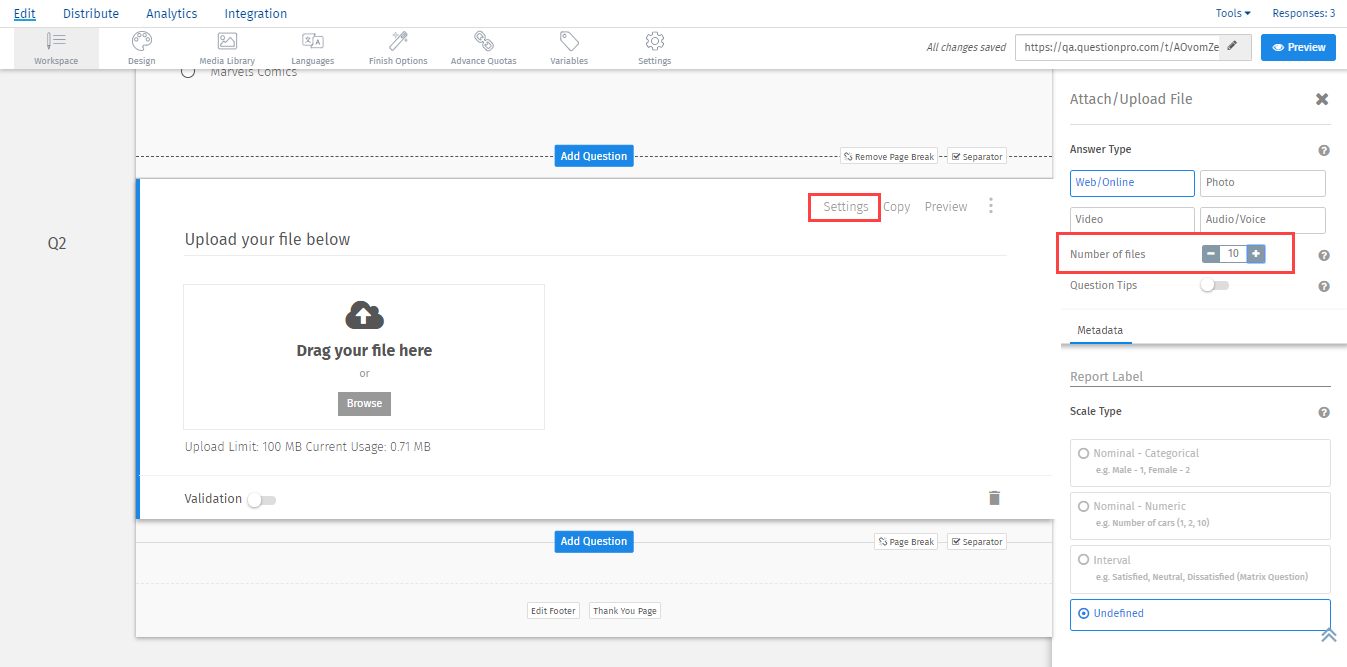
Task: Click the trash icon to delete question
Action: point(994,498)
